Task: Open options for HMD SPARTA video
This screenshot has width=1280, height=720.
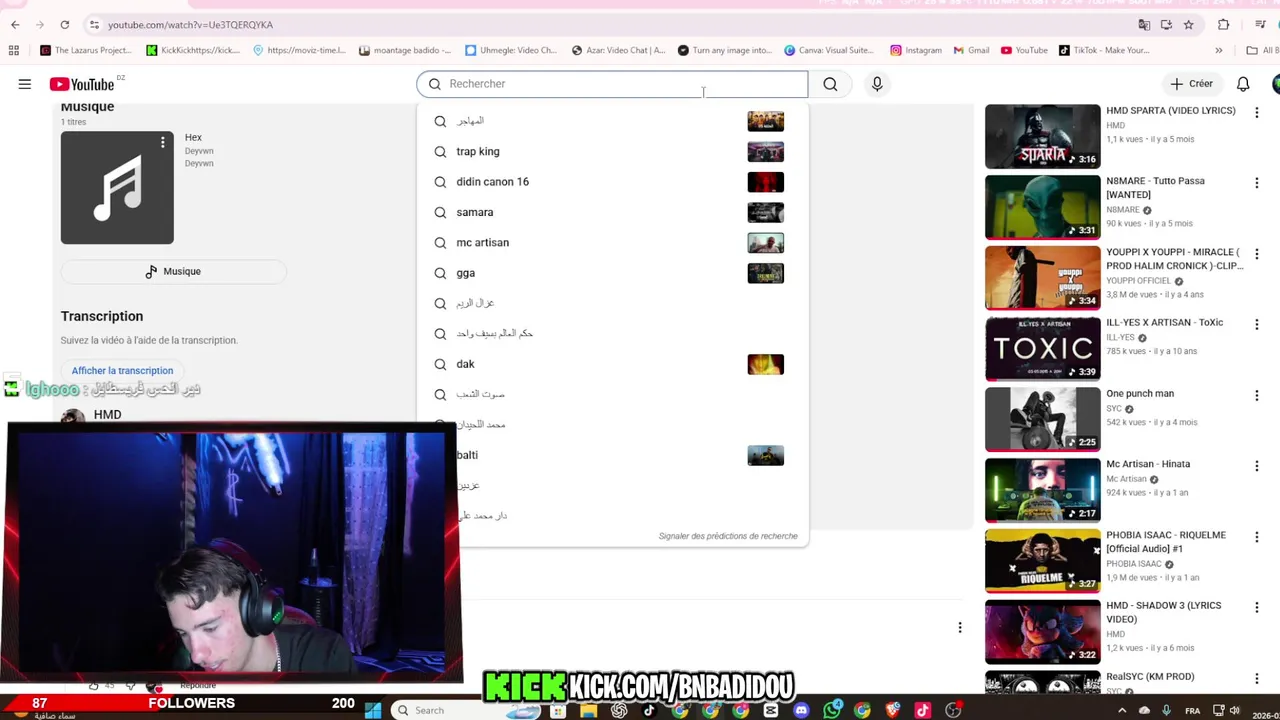Action: (1256, 113)
